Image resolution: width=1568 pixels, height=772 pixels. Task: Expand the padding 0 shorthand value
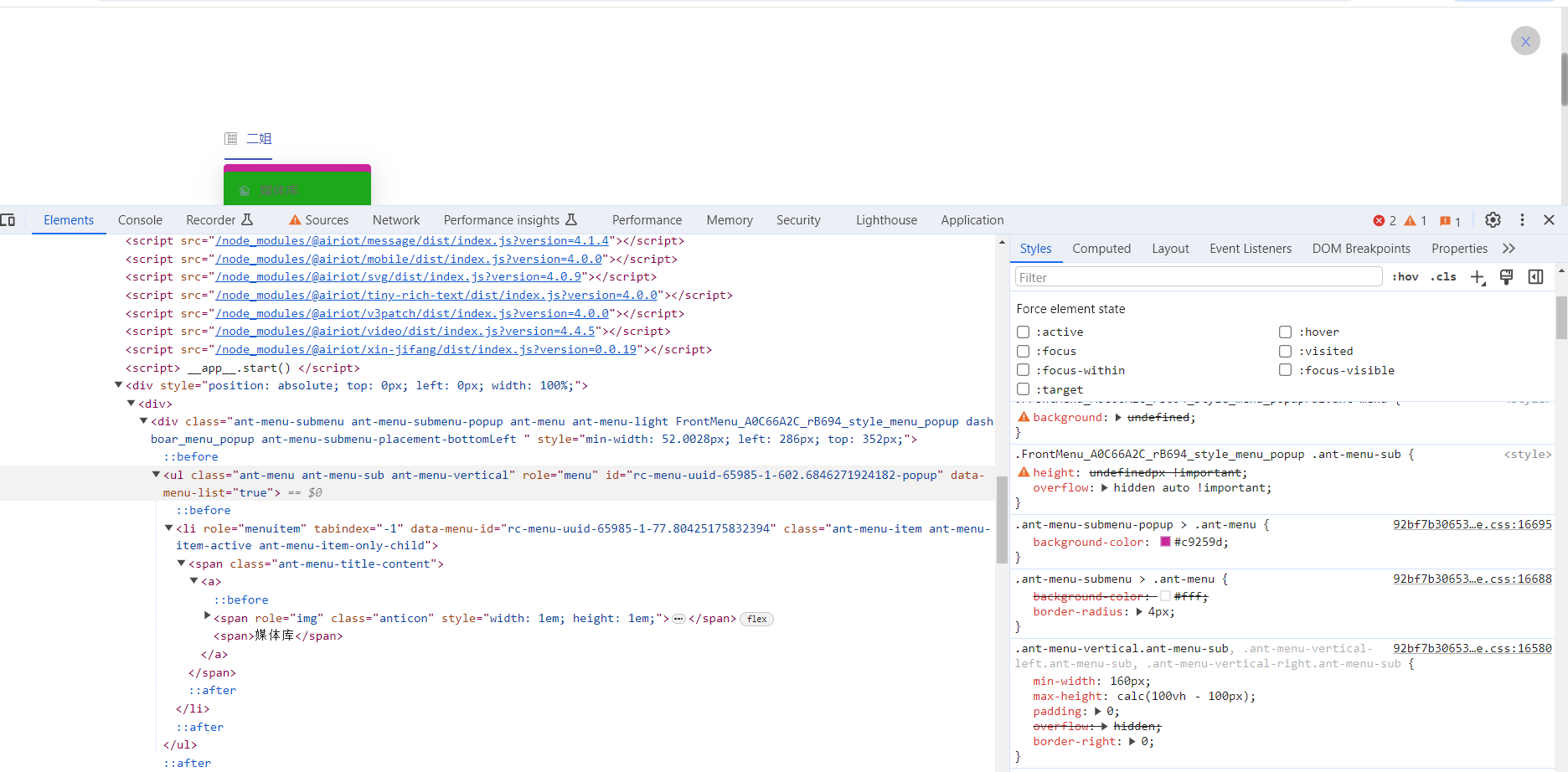[1097, 712]
